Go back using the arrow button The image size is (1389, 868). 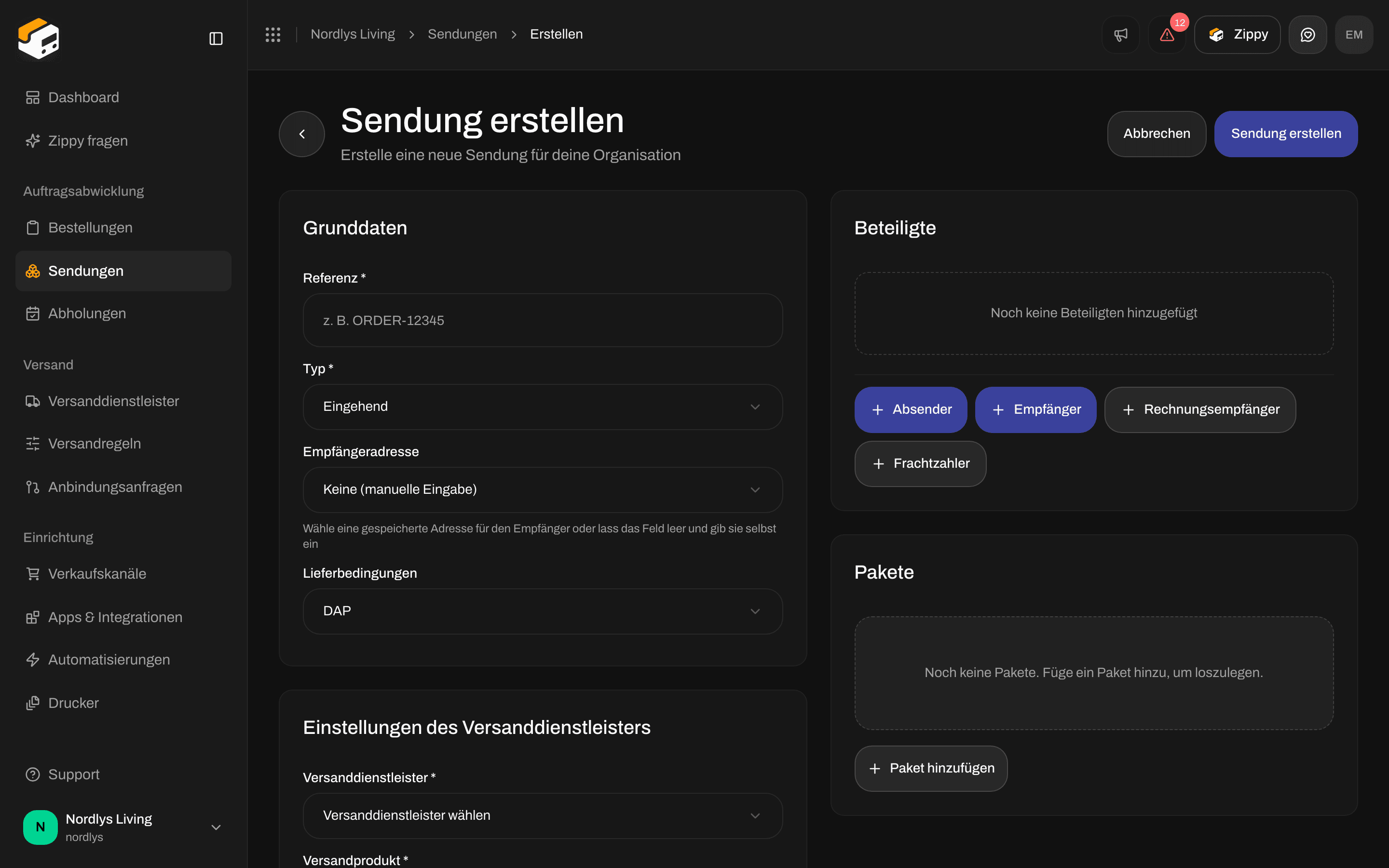pyautogui.click(x=302, y=134)
